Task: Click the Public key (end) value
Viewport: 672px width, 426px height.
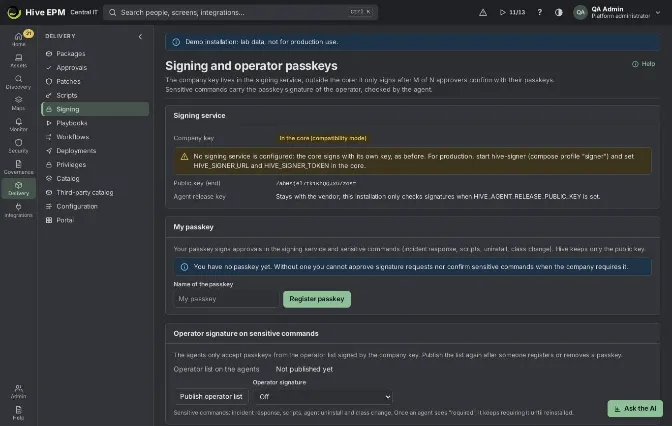Action: click(x=316, y=183)
